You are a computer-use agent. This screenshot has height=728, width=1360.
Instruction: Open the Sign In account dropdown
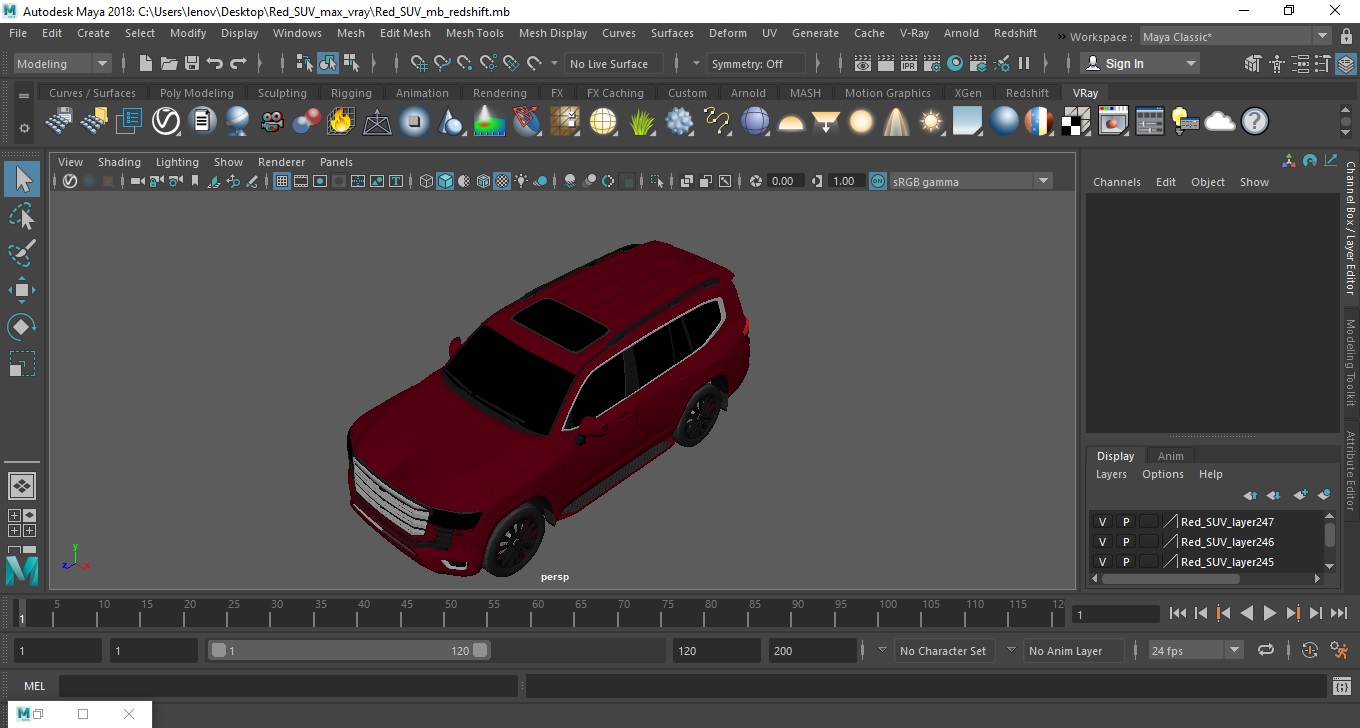coord(1140,63)
